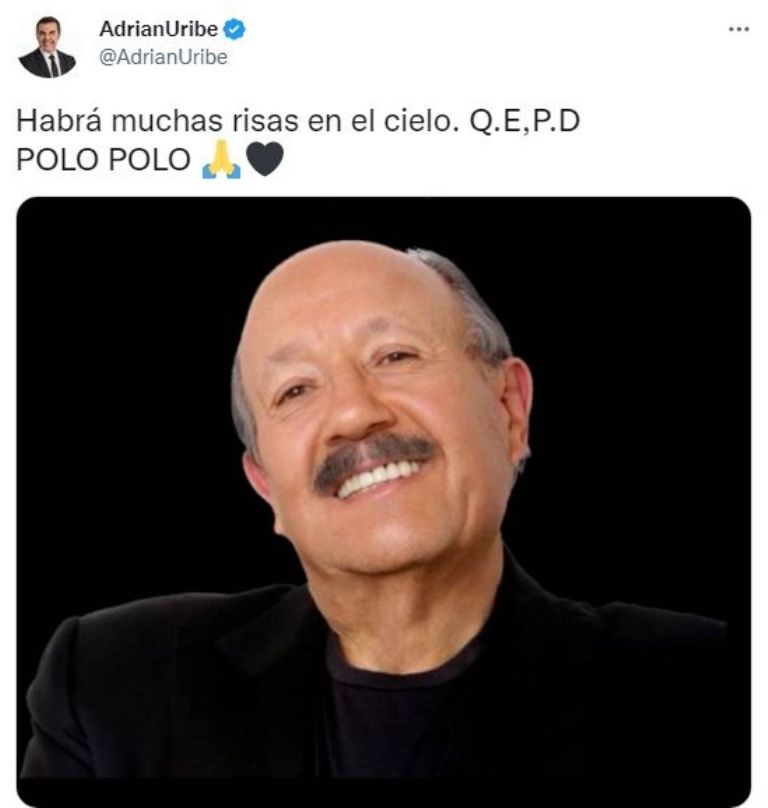Image resolution: width=768 pixels, height=808 pixels.
Task: Open the attached photo of Polo Polo
Action: point(383,500)
